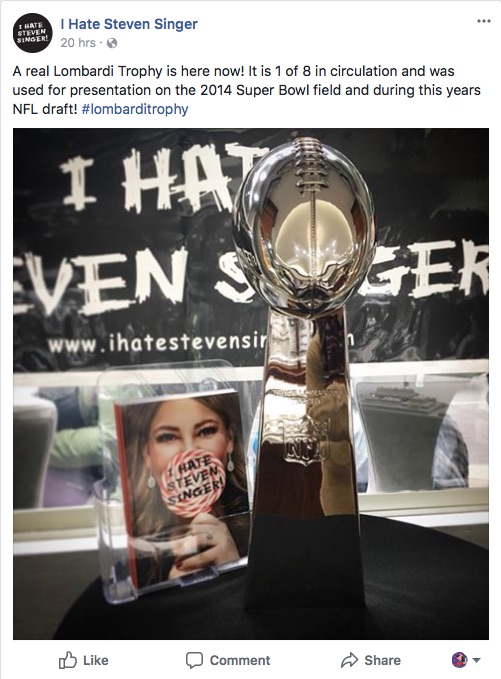This screenshot has height=679, width=501.
Task: Click the small round acting-as profile avatar
Action: 460,660
